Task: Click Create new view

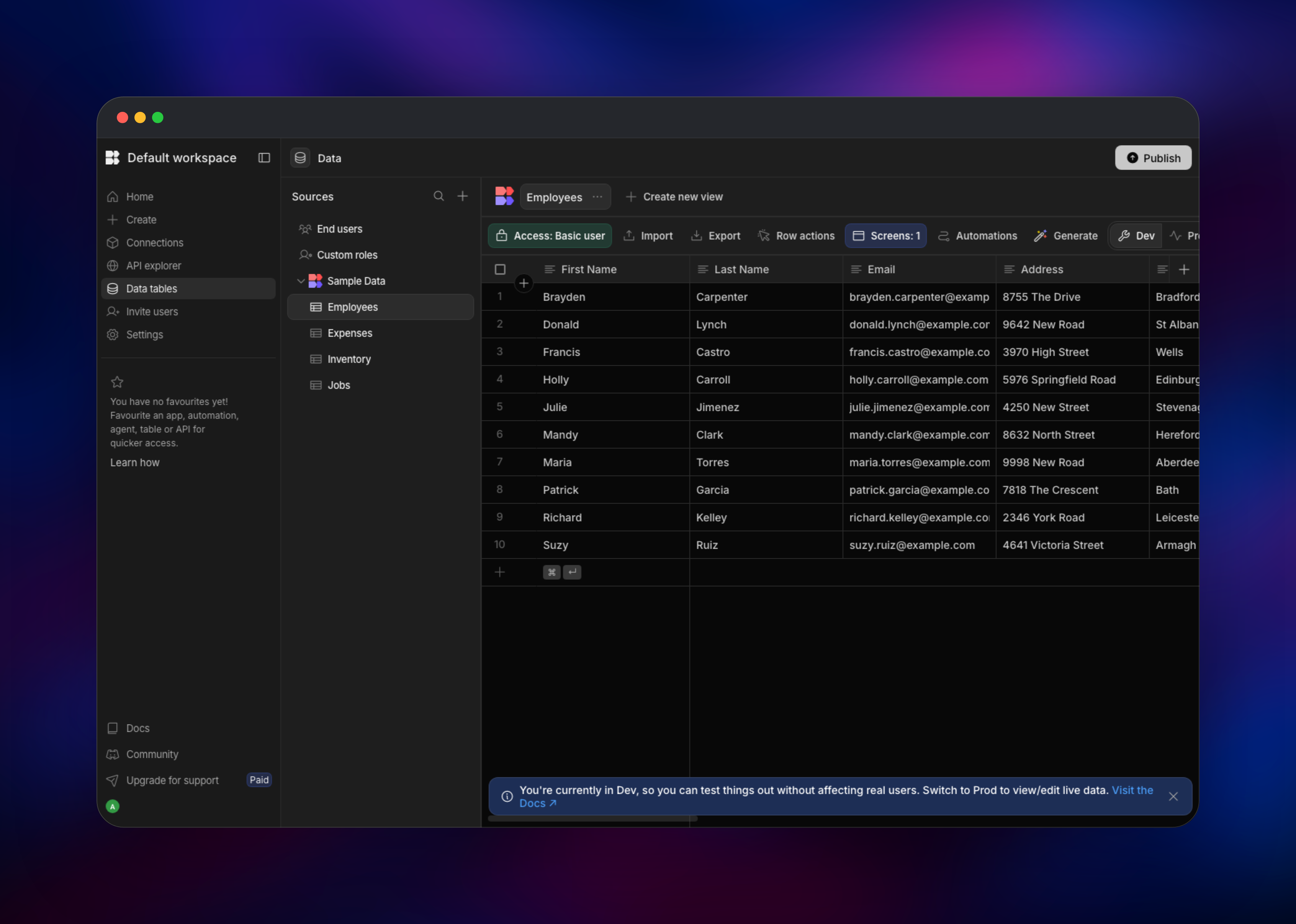Action: pyautogui.click(x=674, y=197)
